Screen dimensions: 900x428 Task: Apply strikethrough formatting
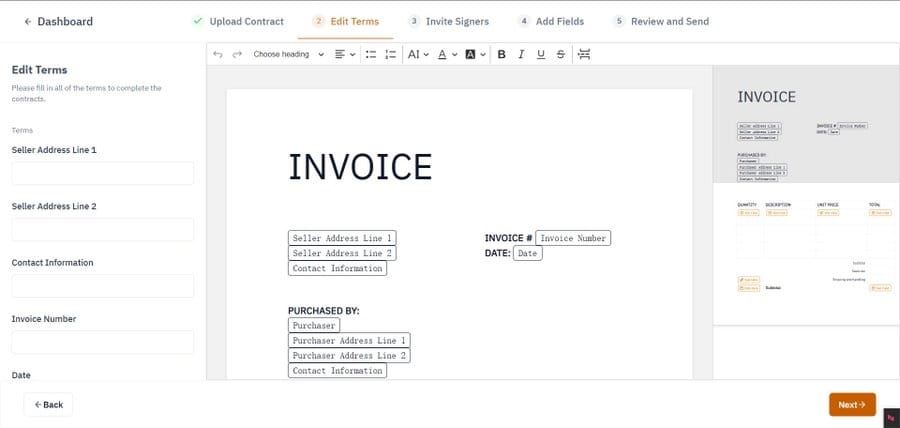click(x=561, y=54)
